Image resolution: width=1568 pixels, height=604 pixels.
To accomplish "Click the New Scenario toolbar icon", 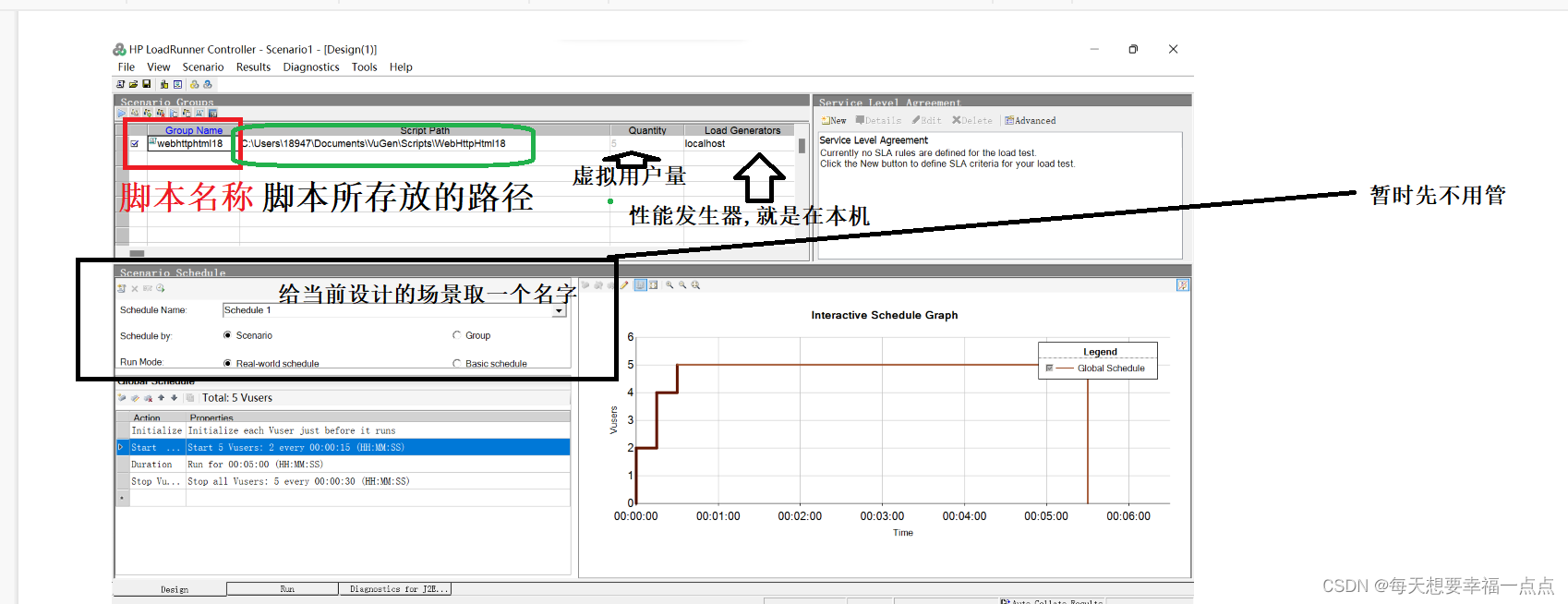I will tap(120, 84).
